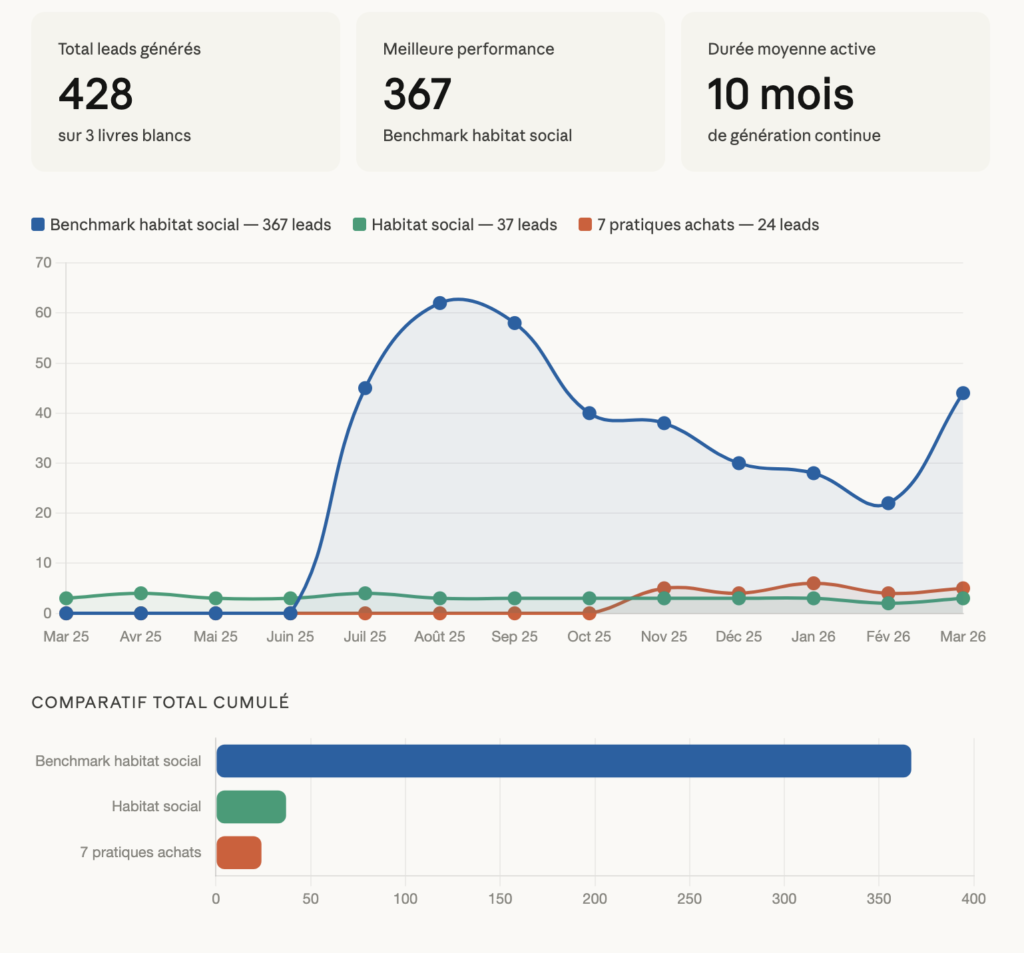
Task: Toggle the 'Benchmark habitat social — 367 leads' legend label
Action: pyautogui.click(x=190, y=225)
